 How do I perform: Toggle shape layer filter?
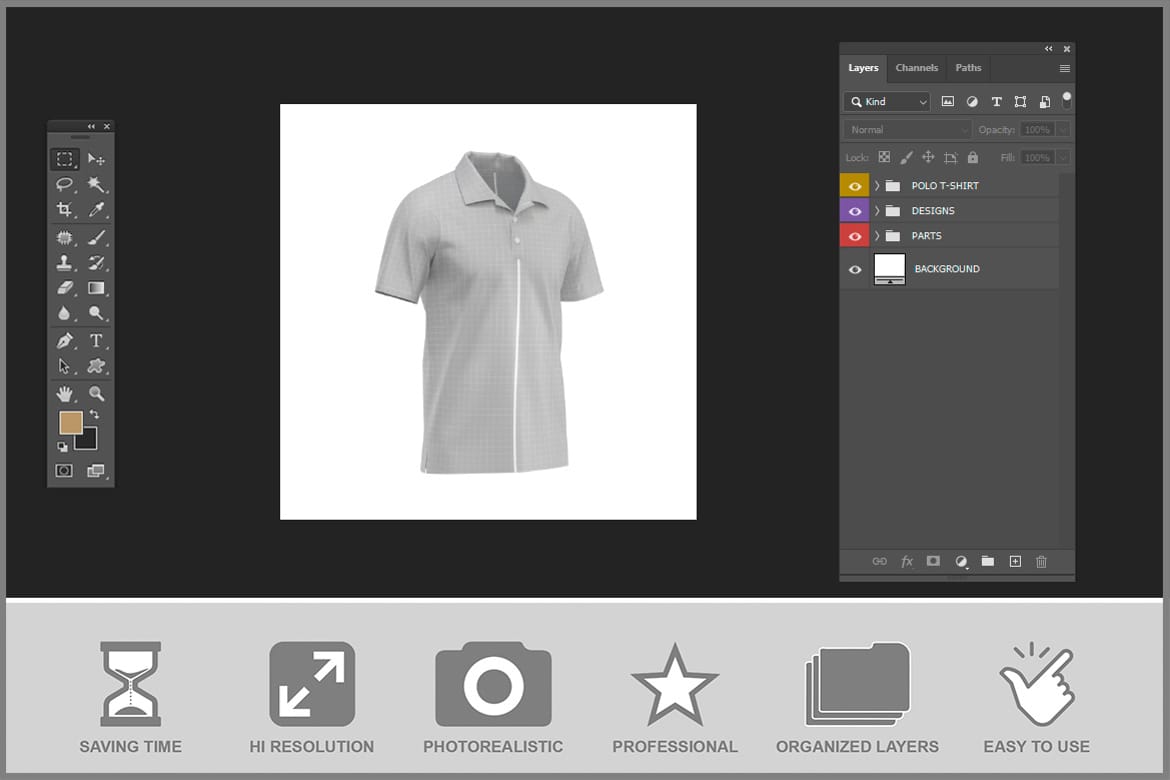[1020, 102]
